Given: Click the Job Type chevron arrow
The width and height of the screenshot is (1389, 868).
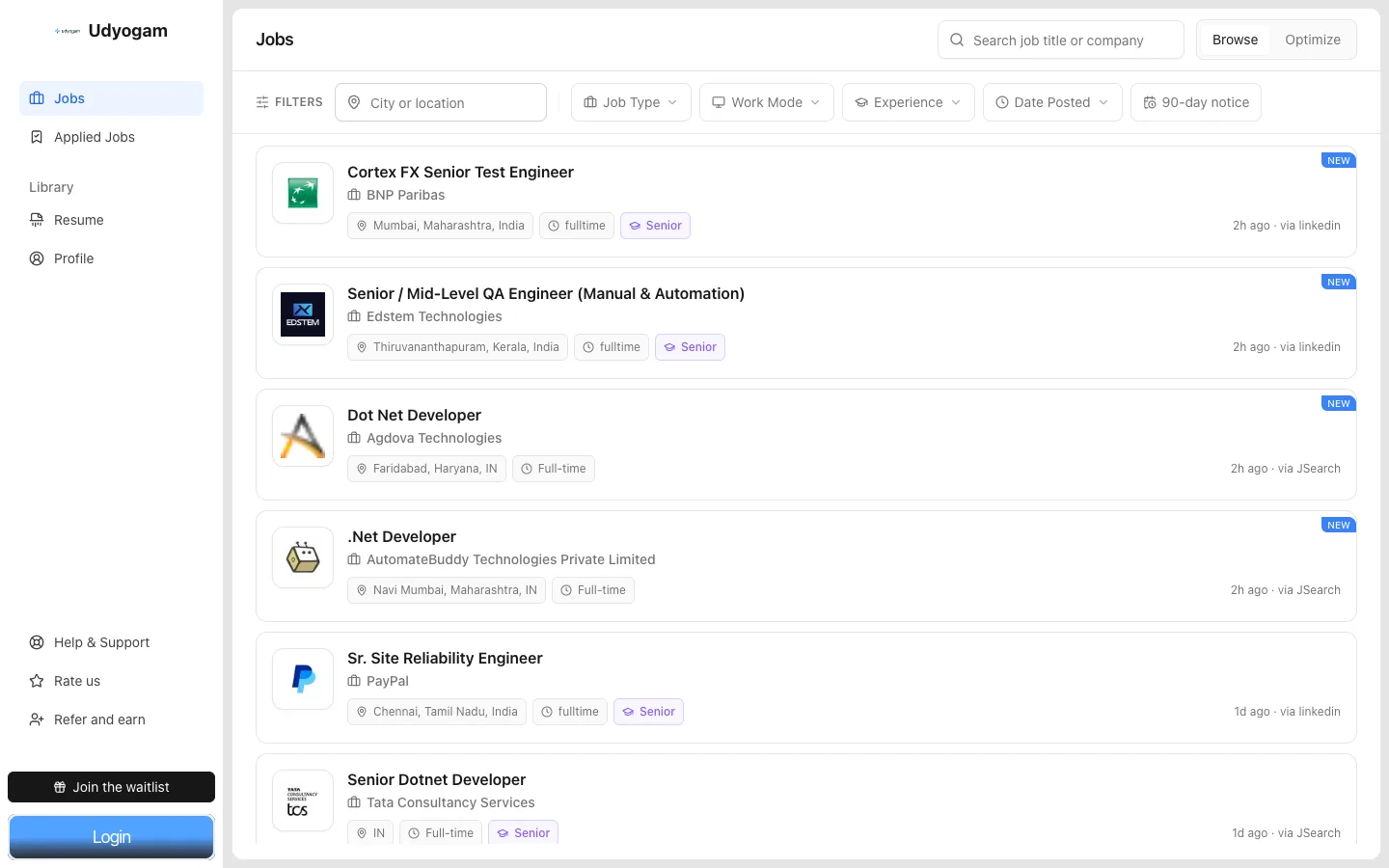Looking at the screenshot, I should (x=672, y=102).
